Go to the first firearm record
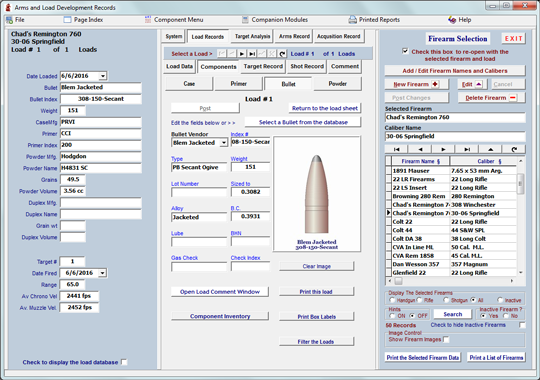The height and width of the screenshot is (380, 540). pos(396,149)
